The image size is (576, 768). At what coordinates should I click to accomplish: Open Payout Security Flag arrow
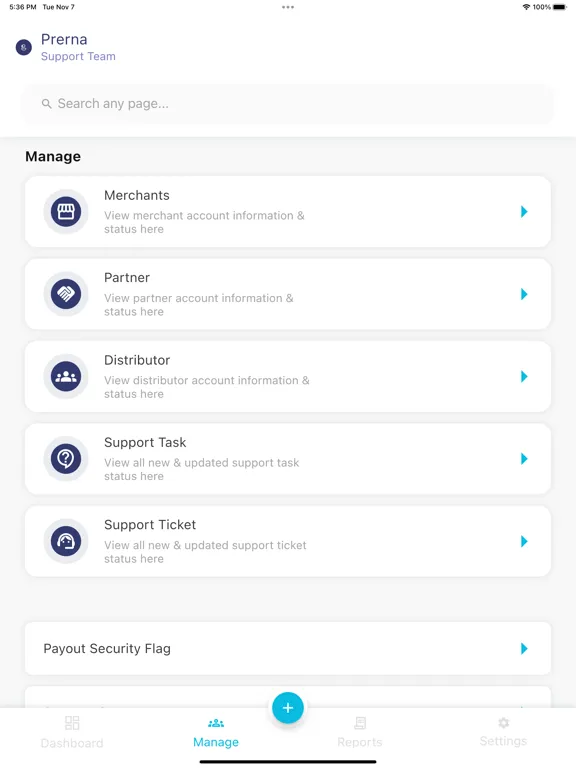pyautogui.click(x=524, y=648)
